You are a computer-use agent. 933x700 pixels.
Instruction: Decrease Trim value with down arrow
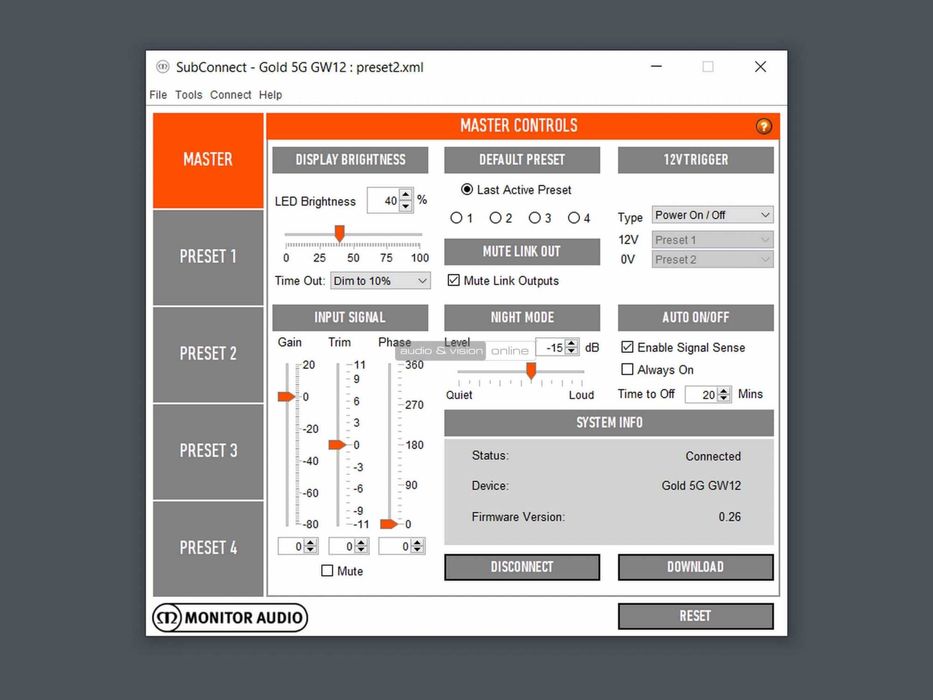361,550
